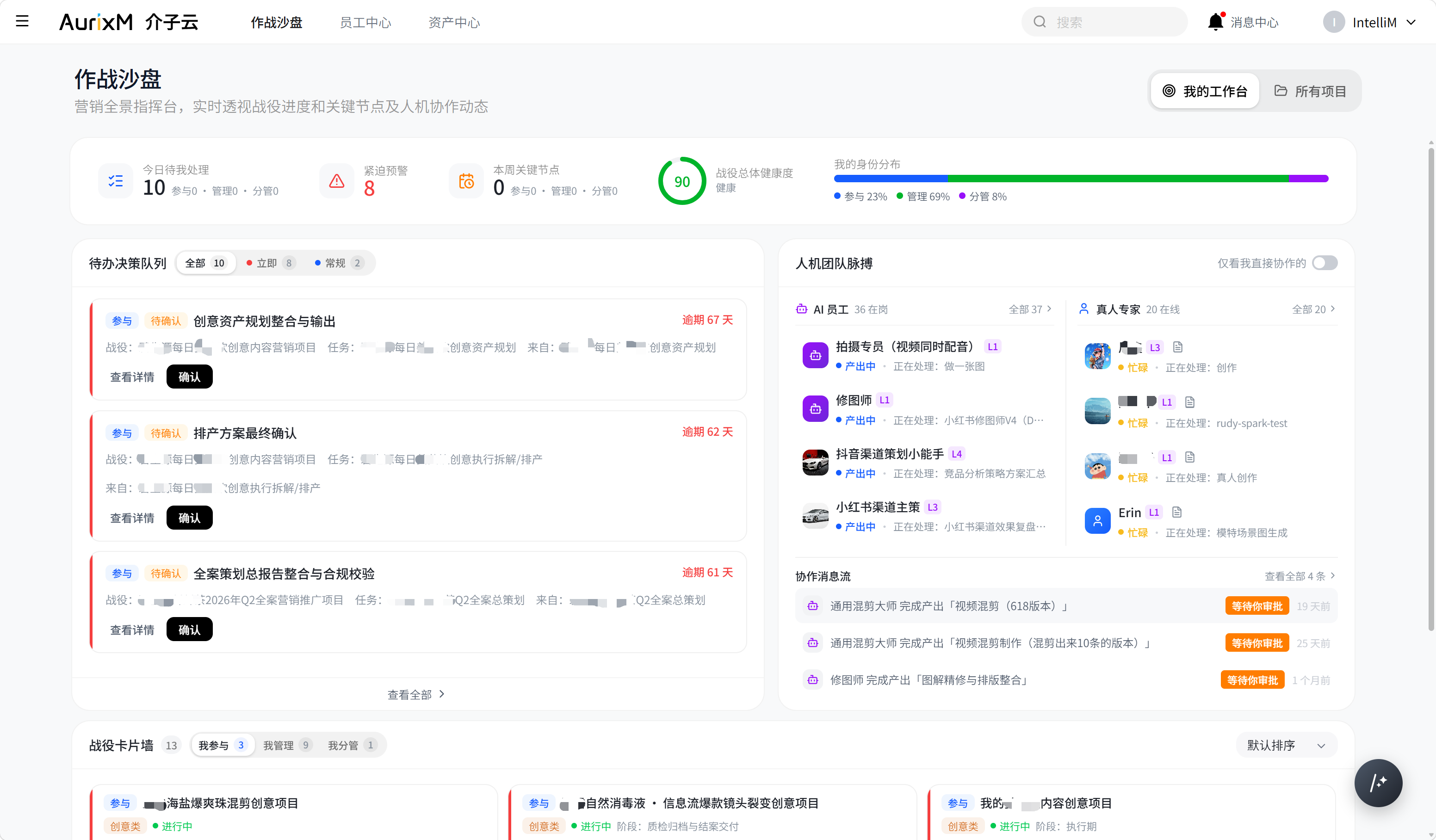Click the health score 90 ring
1436x840 pixels.
[682, 181]
